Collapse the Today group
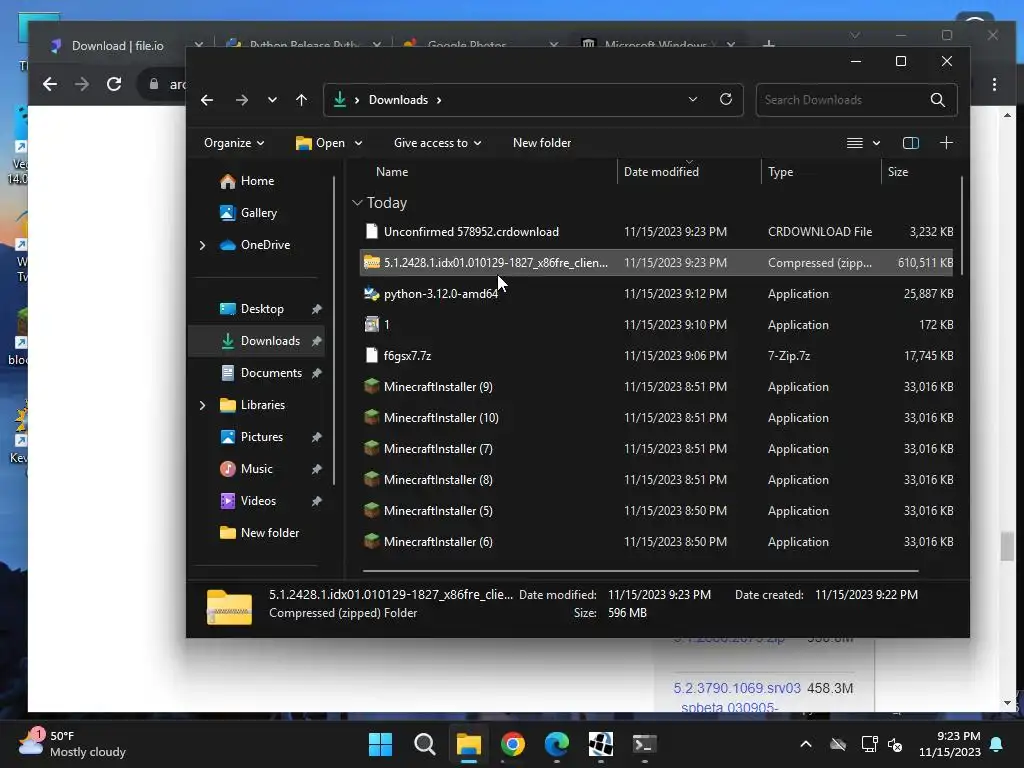 (x=357, y=203)
